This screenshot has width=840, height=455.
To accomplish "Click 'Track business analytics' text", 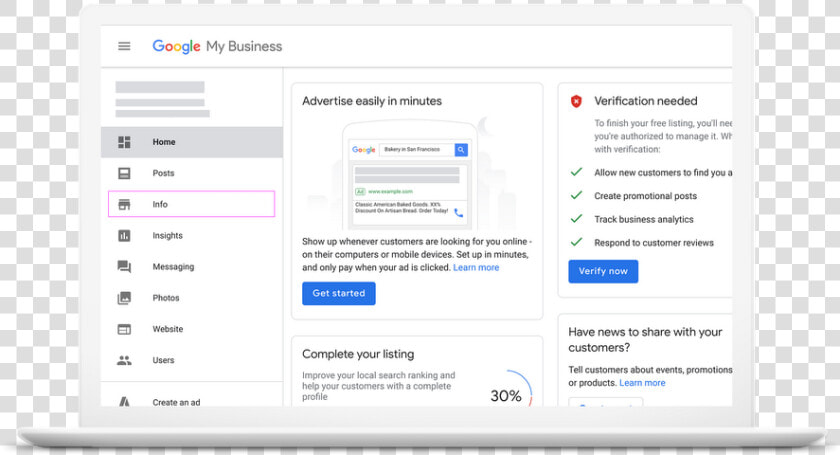I will tap(643, 219).
